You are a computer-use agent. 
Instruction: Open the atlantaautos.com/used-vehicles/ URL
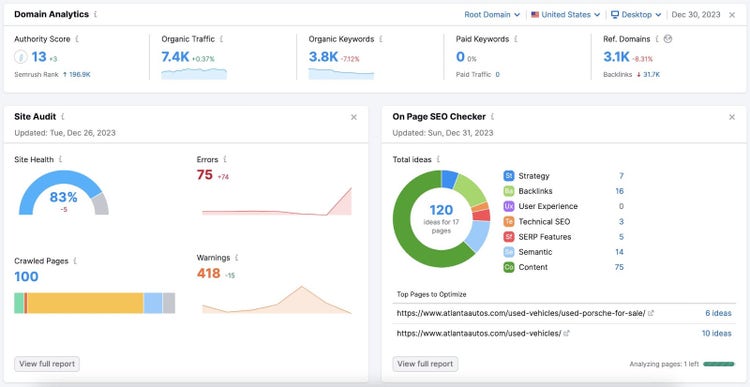coord(479,333)
